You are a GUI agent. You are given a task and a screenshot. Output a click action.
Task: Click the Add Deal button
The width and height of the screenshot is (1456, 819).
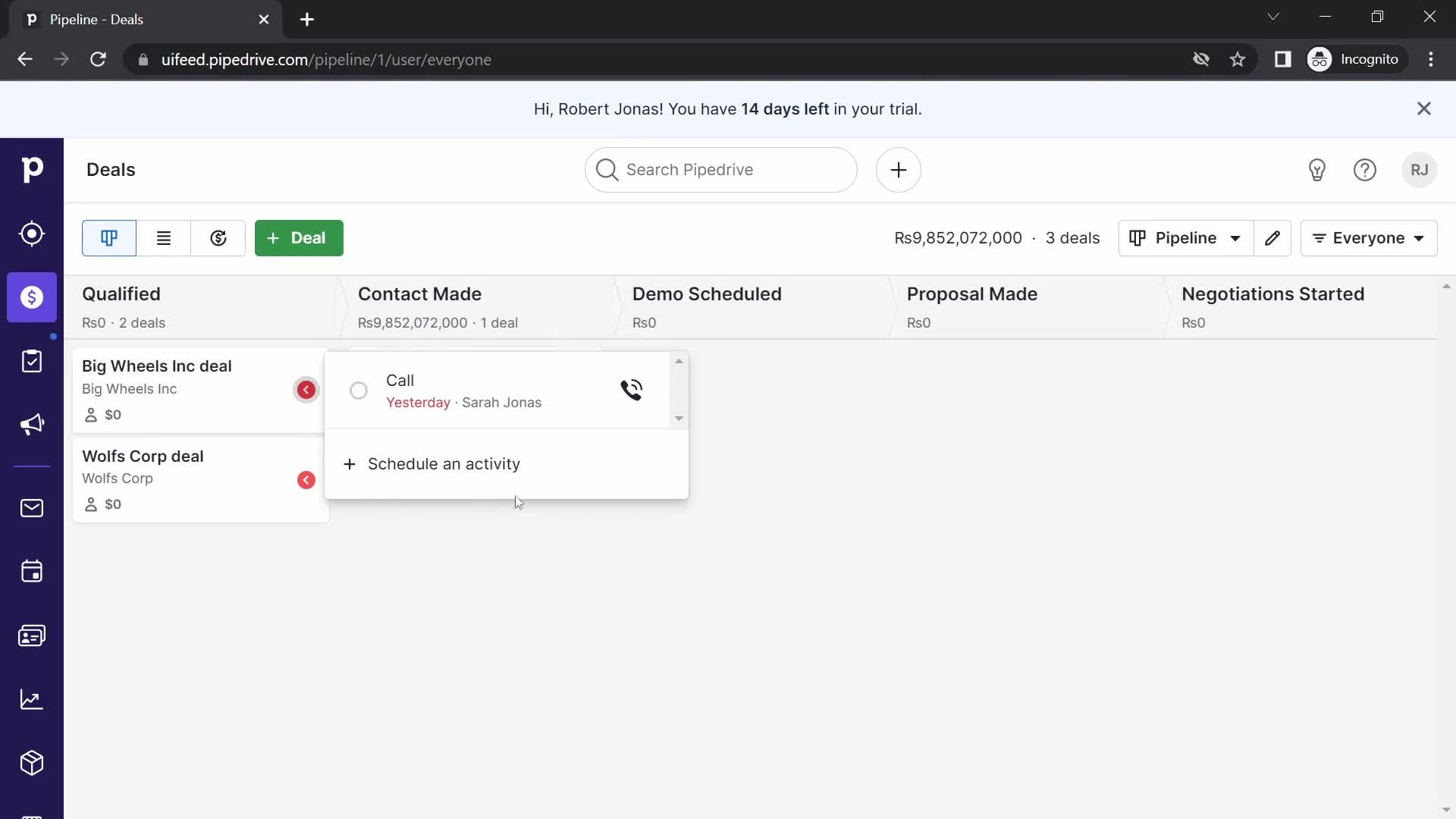tap(298, 237)
